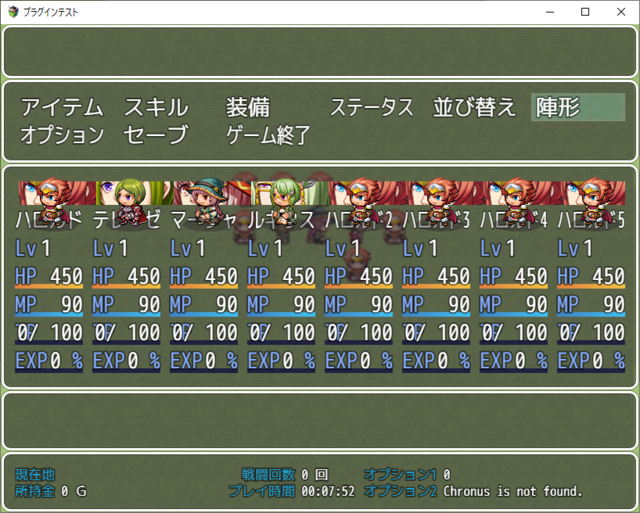
Task: Maximize the プラグインテスト window
Action: 585,12
